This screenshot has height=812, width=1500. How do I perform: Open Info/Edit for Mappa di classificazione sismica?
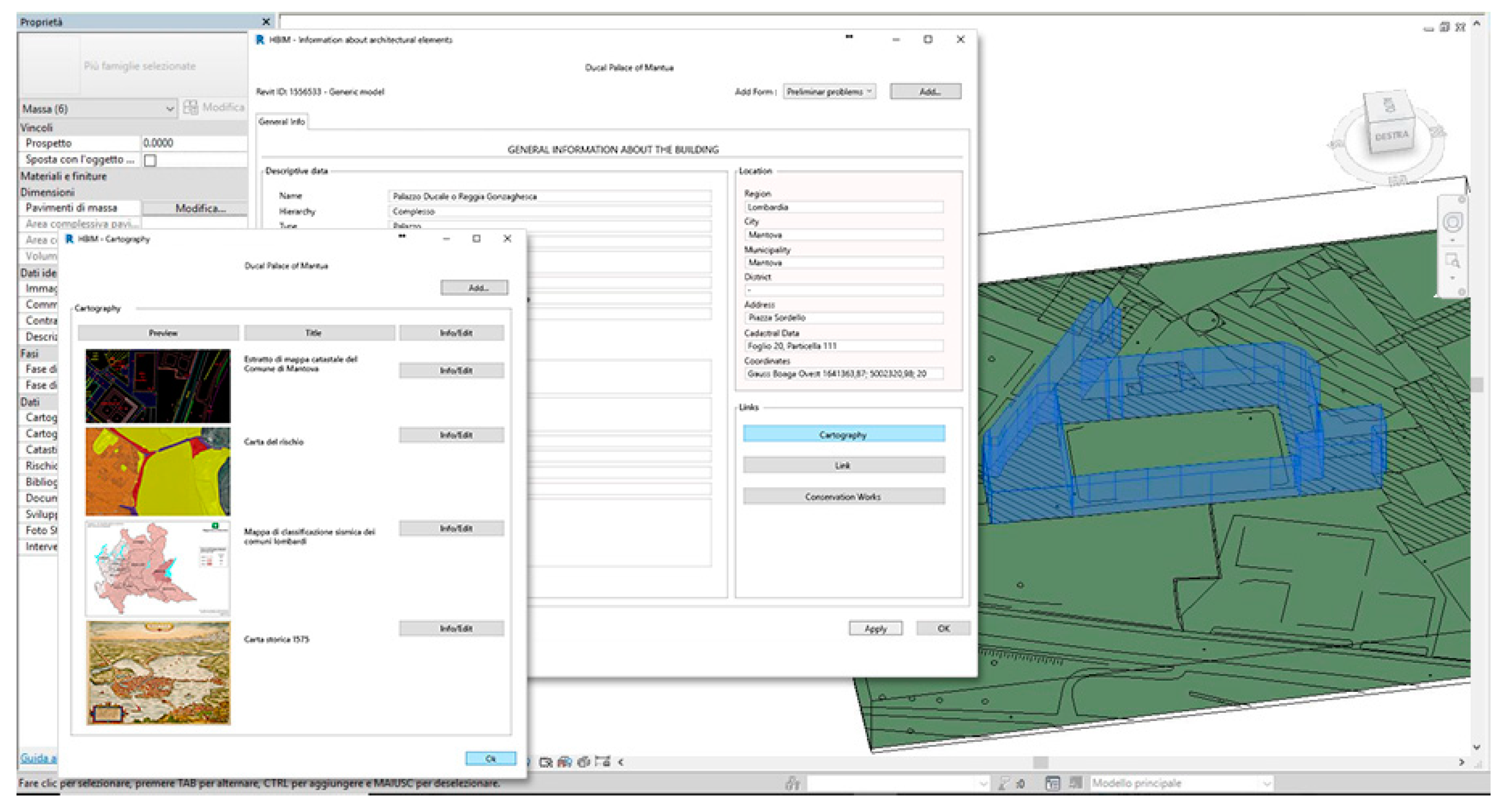click(x=451, y=529)
